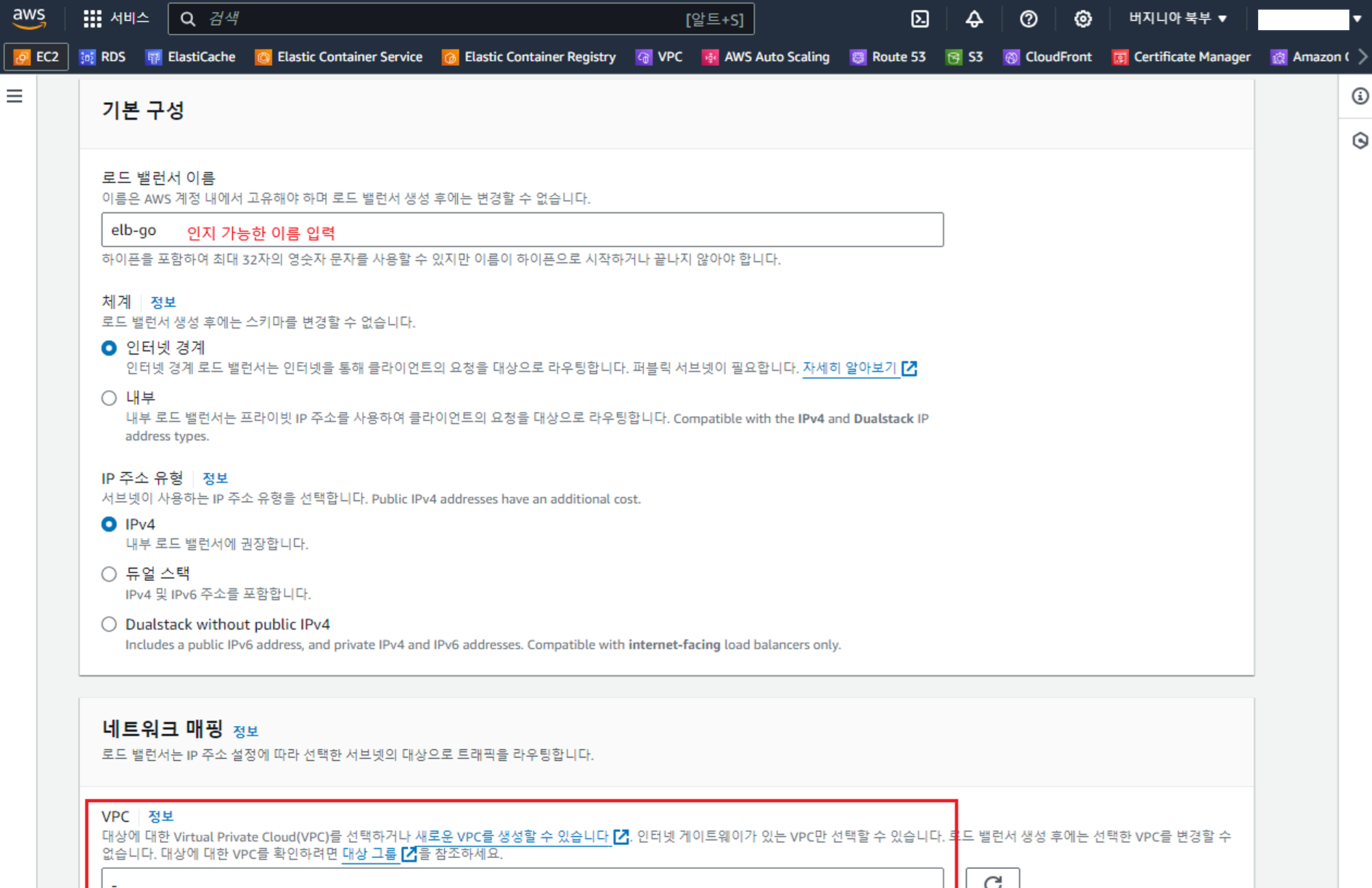Click 새로운 VPC를 생성할 수 있습니다 link
The image size is (1372, 888).
click(x=512, y=837)
